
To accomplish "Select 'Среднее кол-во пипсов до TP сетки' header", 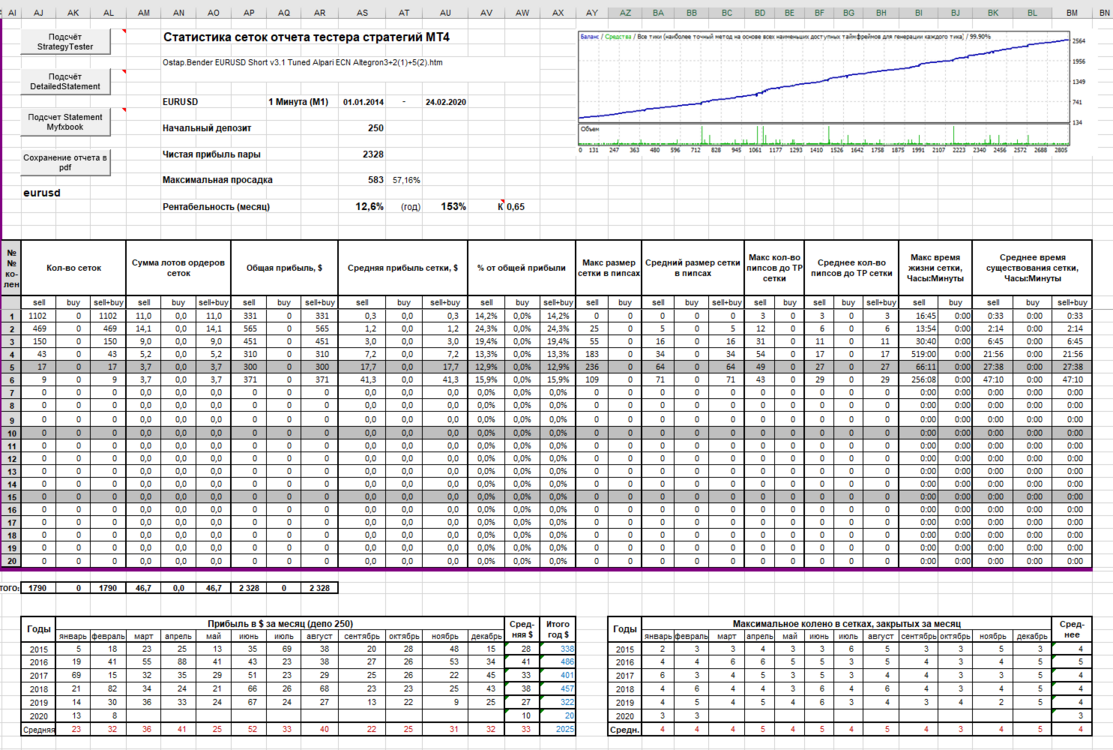I will [851, 268].
